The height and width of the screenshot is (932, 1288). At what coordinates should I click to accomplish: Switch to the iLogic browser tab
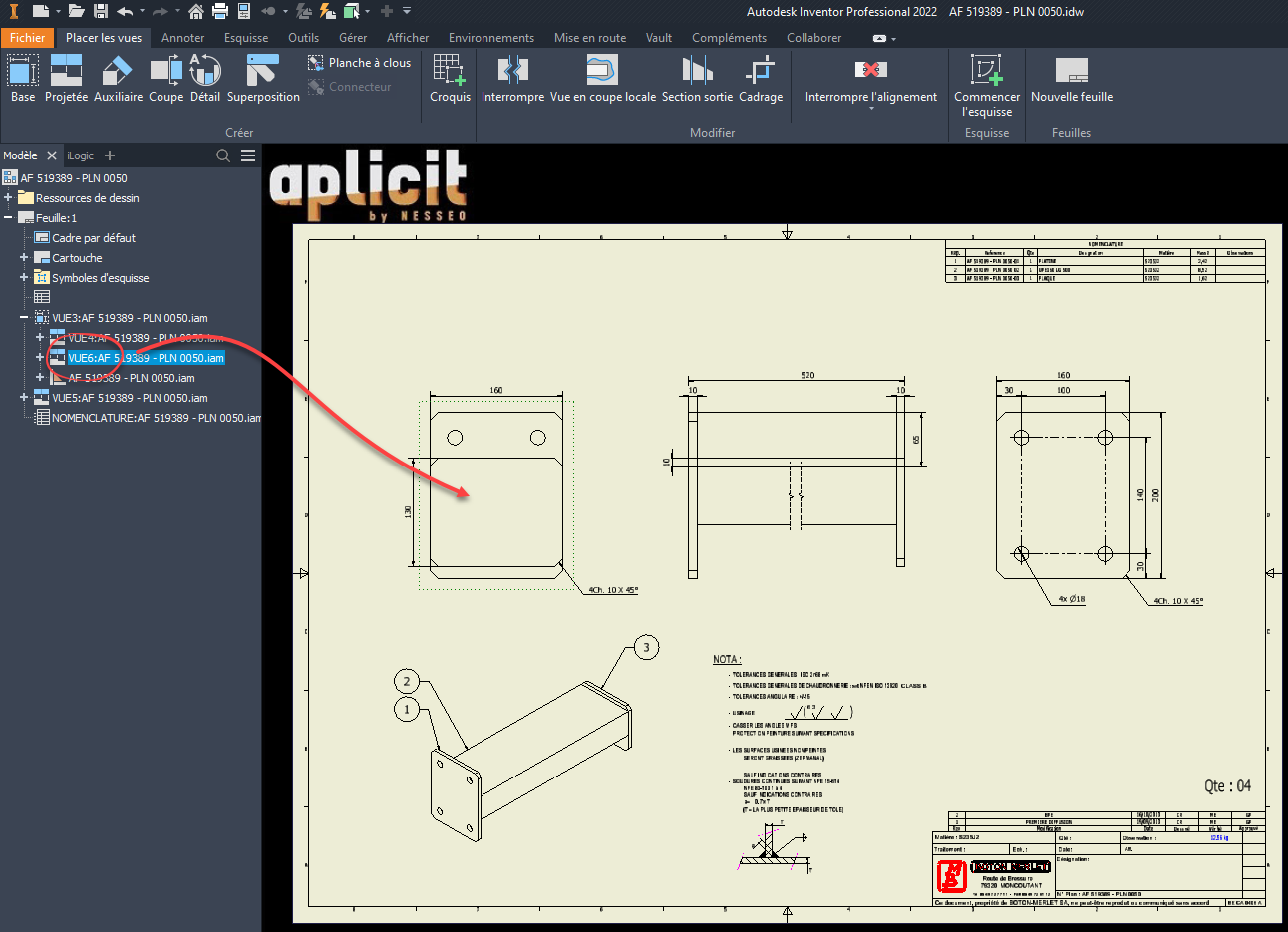81,155
